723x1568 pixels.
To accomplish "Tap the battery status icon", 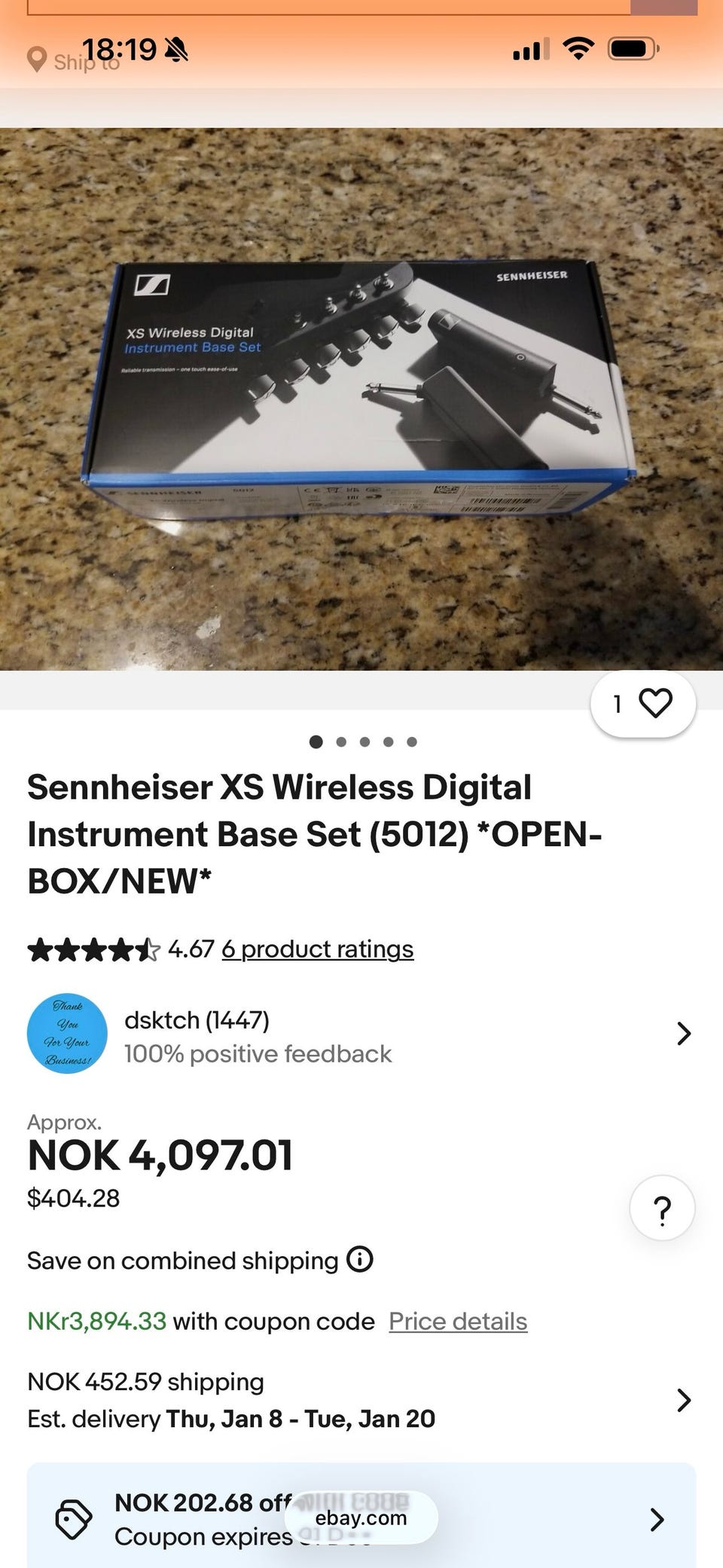I will (x=634, y=50).
